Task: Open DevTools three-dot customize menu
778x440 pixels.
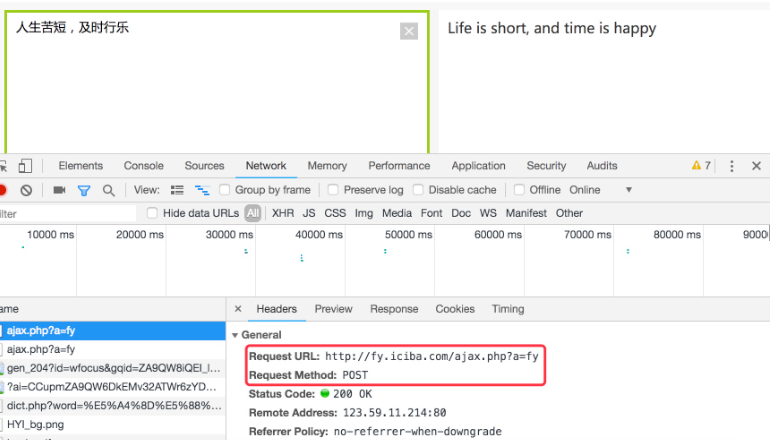Action: tap(732, 166)
